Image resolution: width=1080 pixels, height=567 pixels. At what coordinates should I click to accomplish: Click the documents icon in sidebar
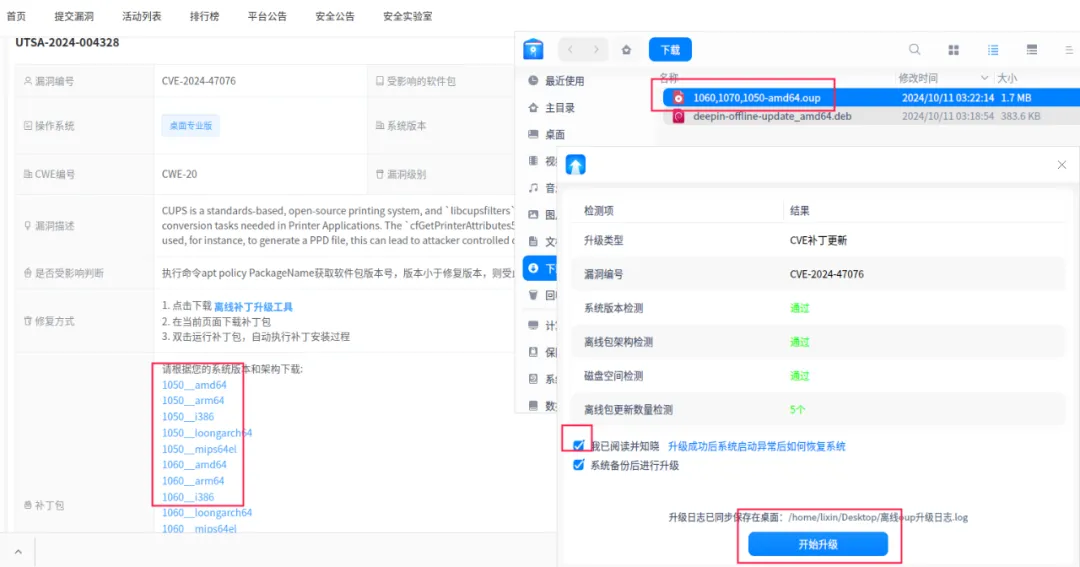(533, 241)
